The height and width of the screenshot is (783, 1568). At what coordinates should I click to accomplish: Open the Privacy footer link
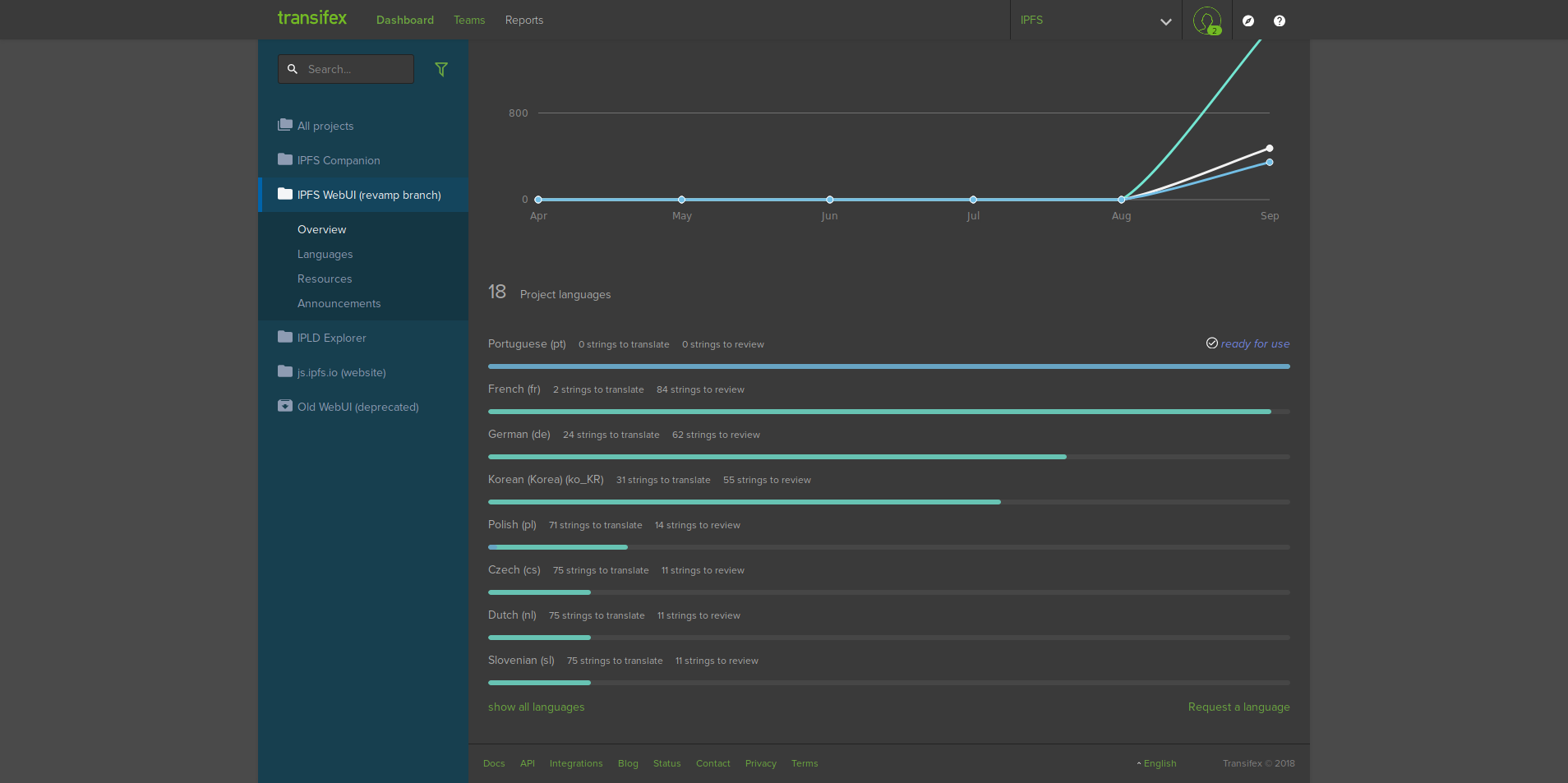[761, 763]
